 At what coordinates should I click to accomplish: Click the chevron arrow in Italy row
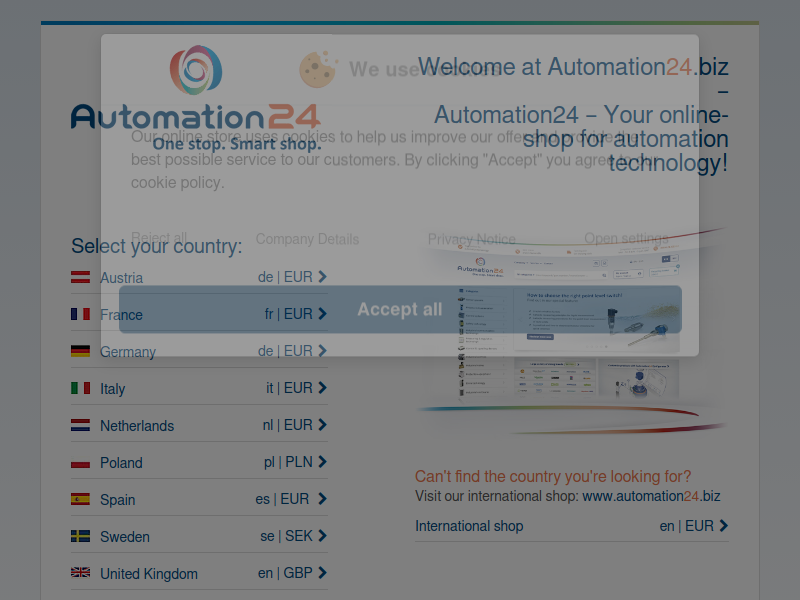point(322,388)
